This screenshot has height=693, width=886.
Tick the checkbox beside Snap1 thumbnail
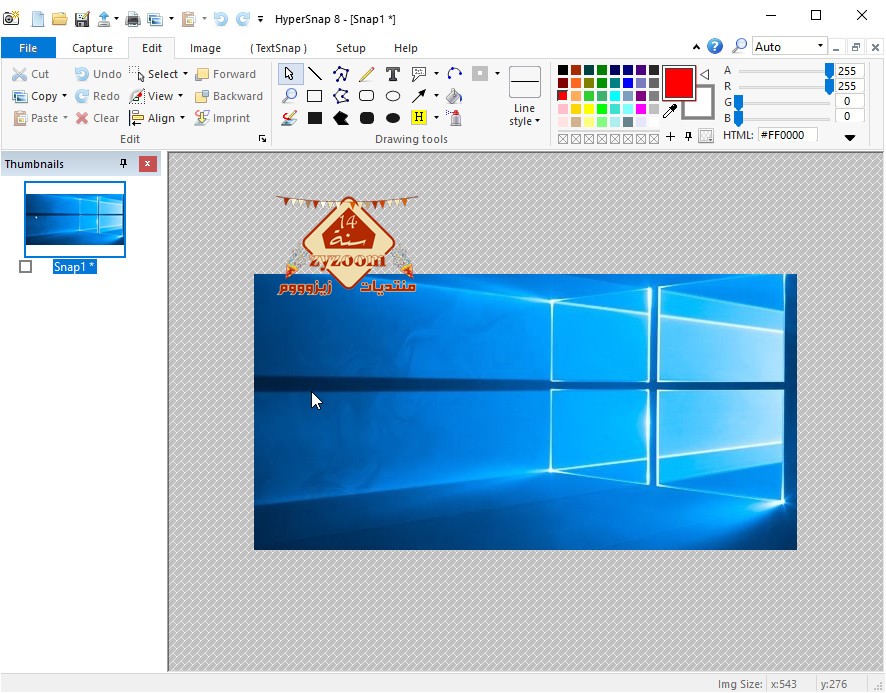click(x=25, y=266)
